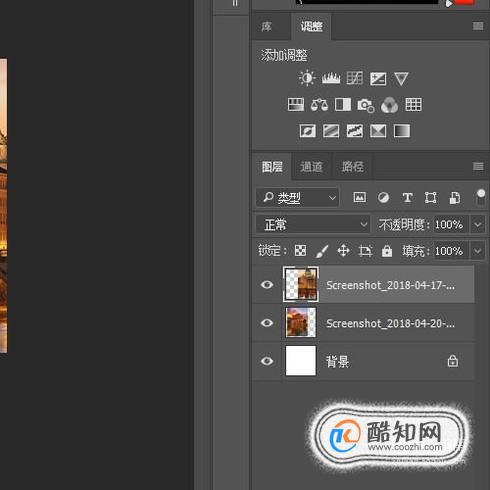This screenshot has width=490, height=490.
Task: Open the 正常 blend mode dropdown
Action: point(313,224)
